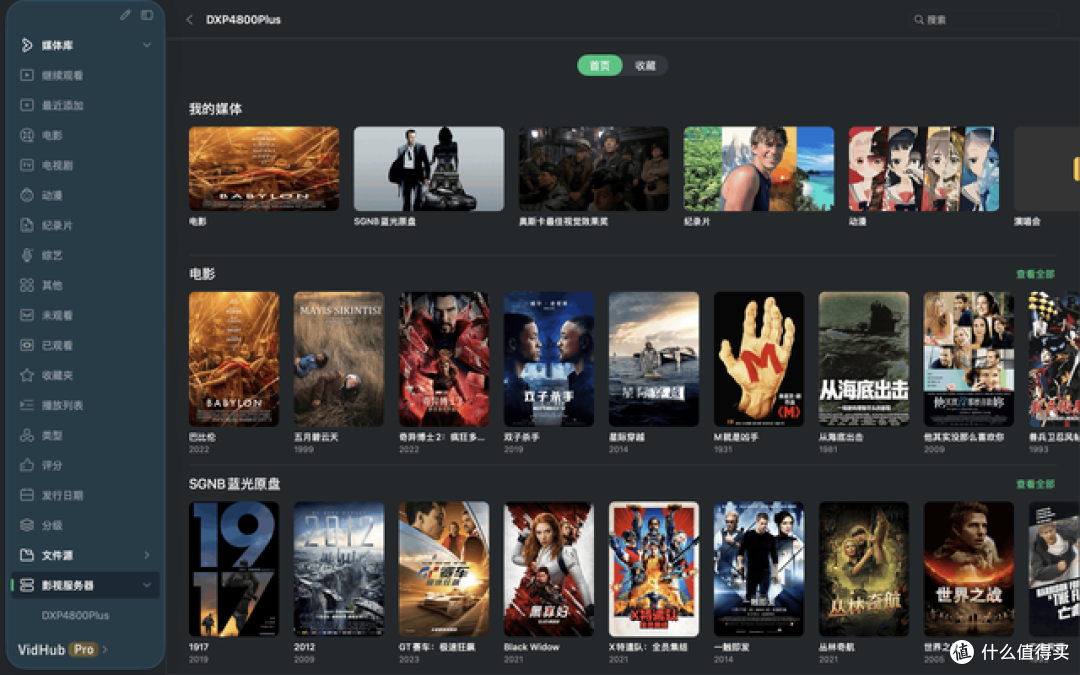Click the 文件源 file source folder icon
Image resolution: width=1080 pixels, height=675 pixels.
coord(27,554)
